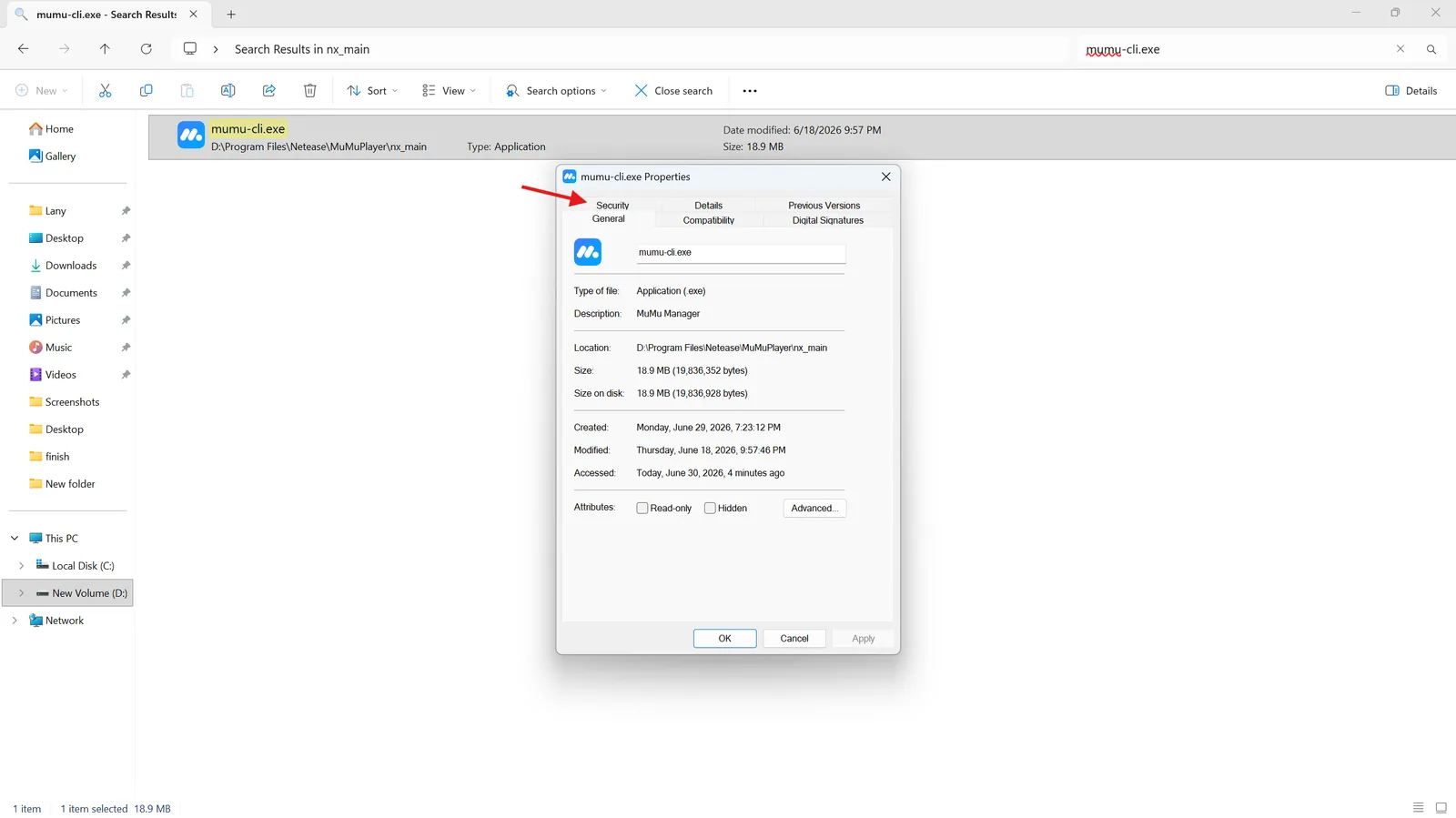Click the mumu-cli.exe search box

pos(1238,49)
